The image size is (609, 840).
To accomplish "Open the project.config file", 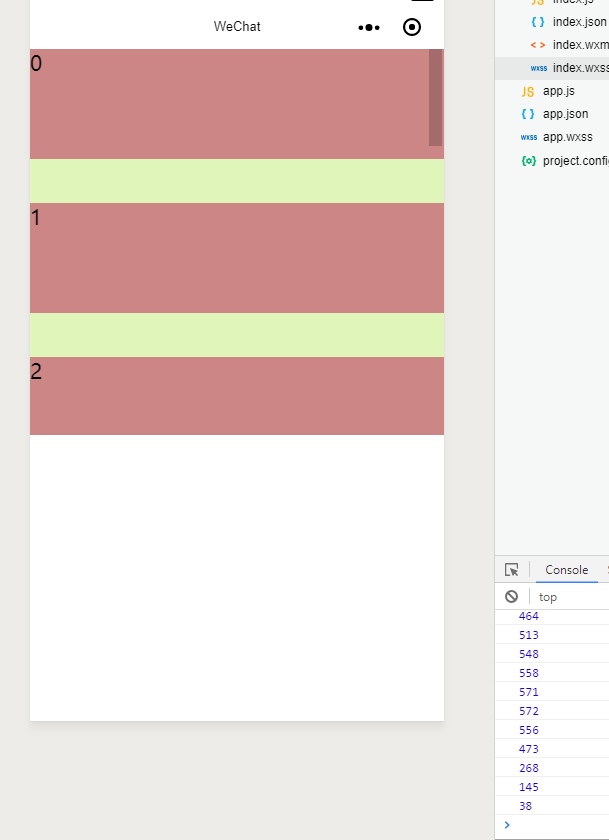I will tap(576, 161).
